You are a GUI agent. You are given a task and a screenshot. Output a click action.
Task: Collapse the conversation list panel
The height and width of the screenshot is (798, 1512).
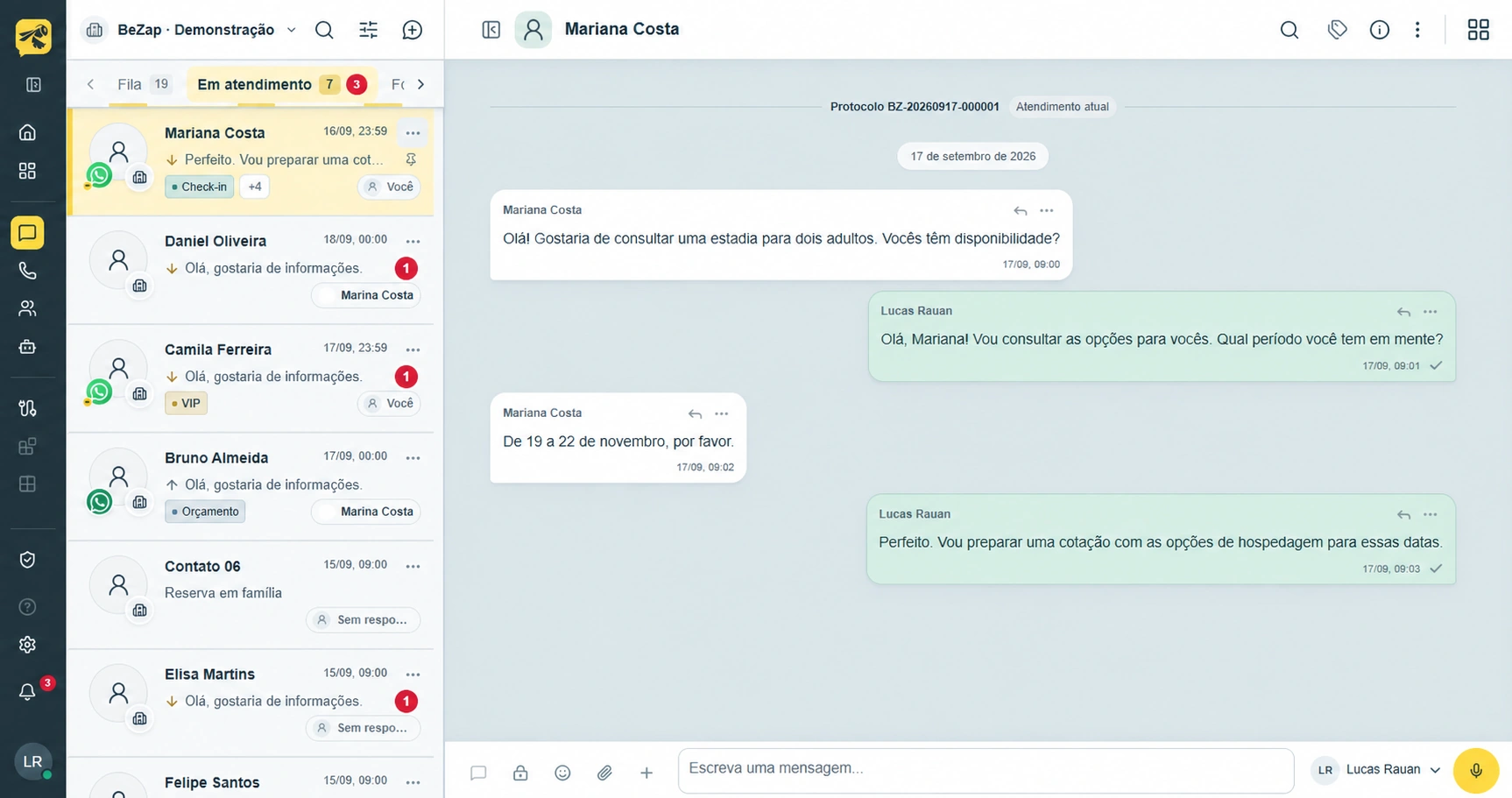tap(491, 30)
